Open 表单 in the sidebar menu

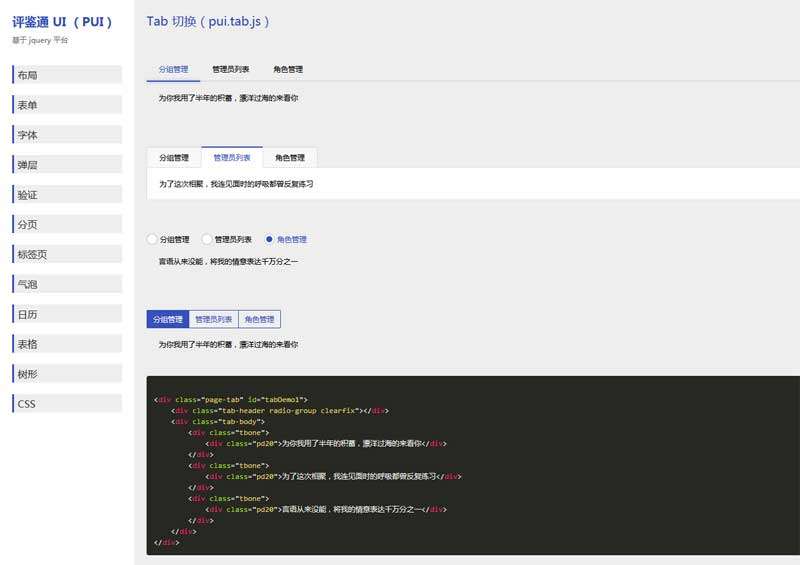[x=66, y=105]
